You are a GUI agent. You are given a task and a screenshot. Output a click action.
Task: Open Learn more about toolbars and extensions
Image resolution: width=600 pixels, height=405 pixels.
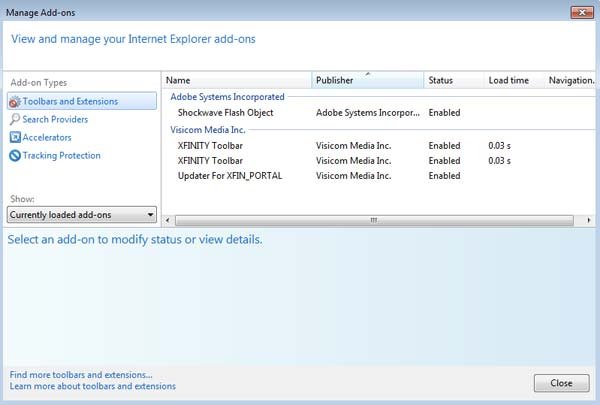[93, 386]
